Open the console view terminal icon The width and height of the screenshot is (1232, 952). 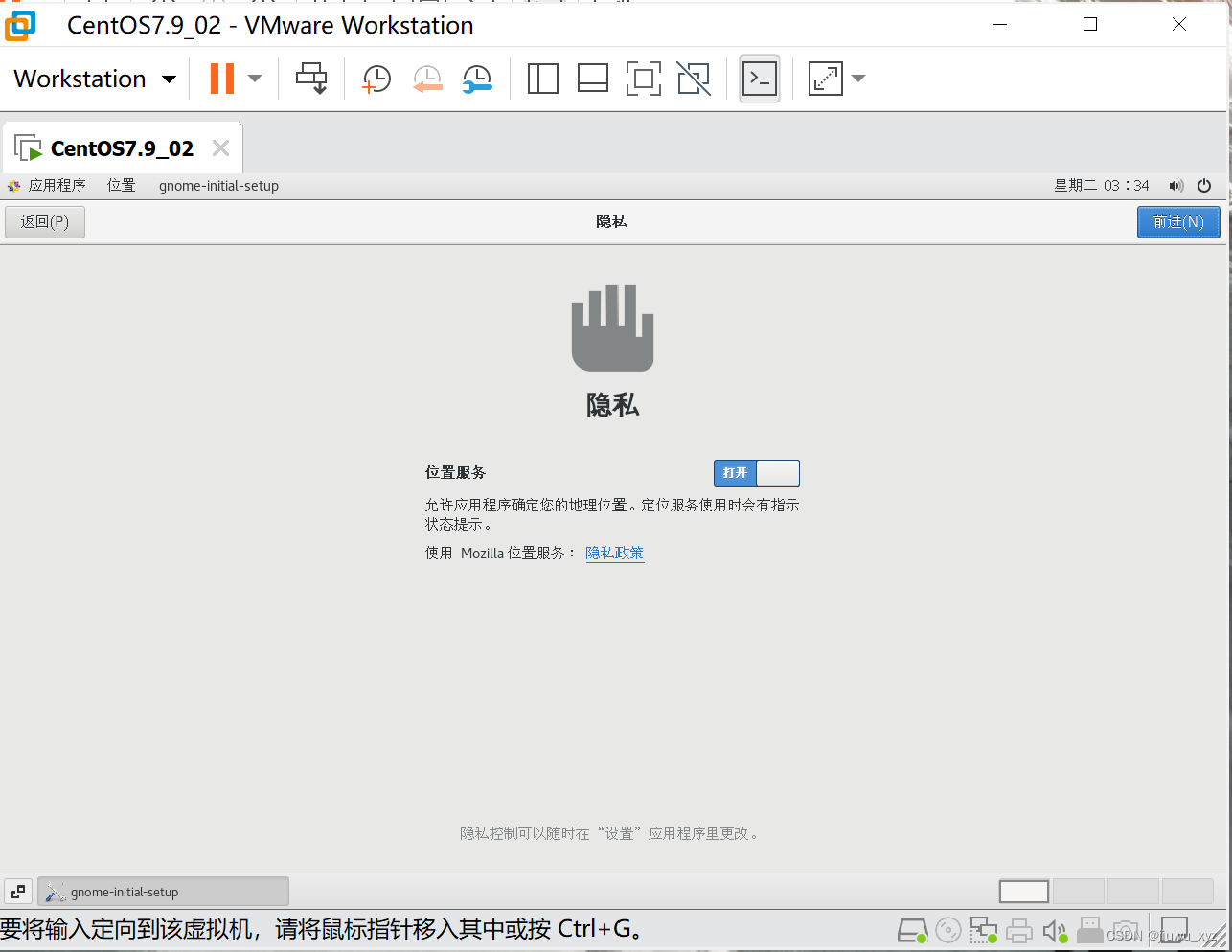pos(760,79)
